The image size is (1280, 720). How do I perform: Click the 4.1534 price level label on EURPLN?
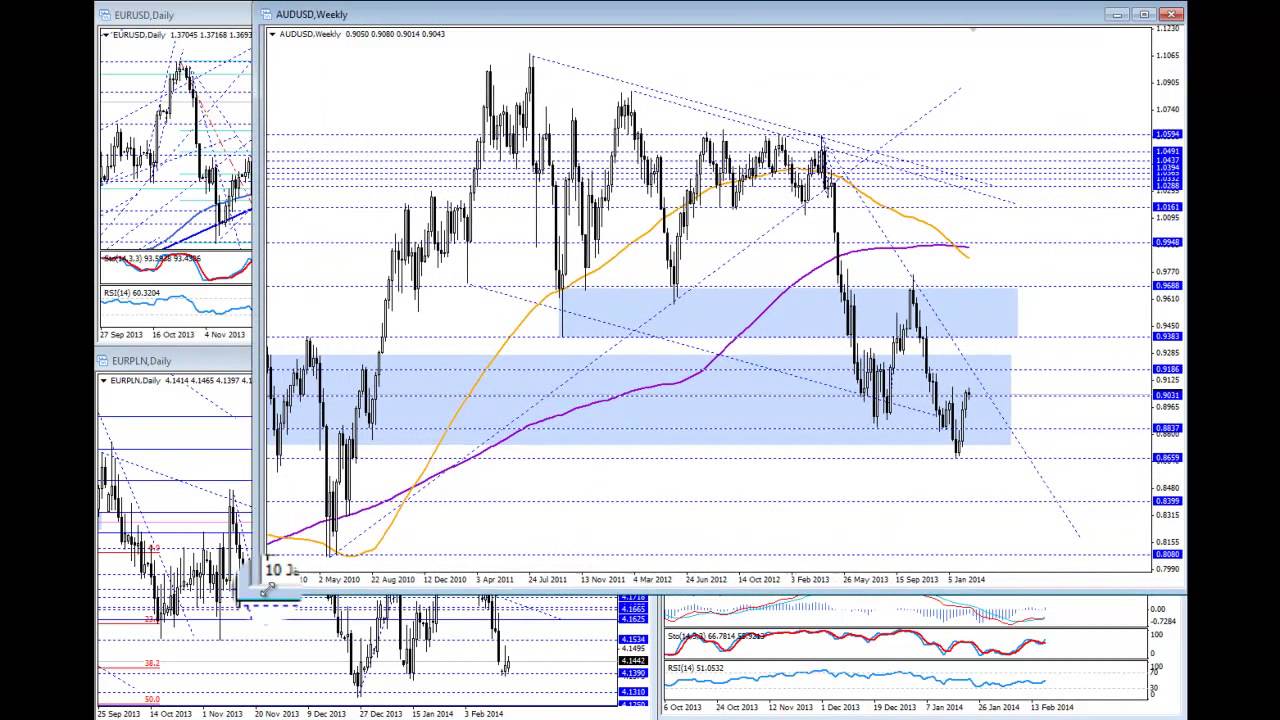[x=632, y=639]
